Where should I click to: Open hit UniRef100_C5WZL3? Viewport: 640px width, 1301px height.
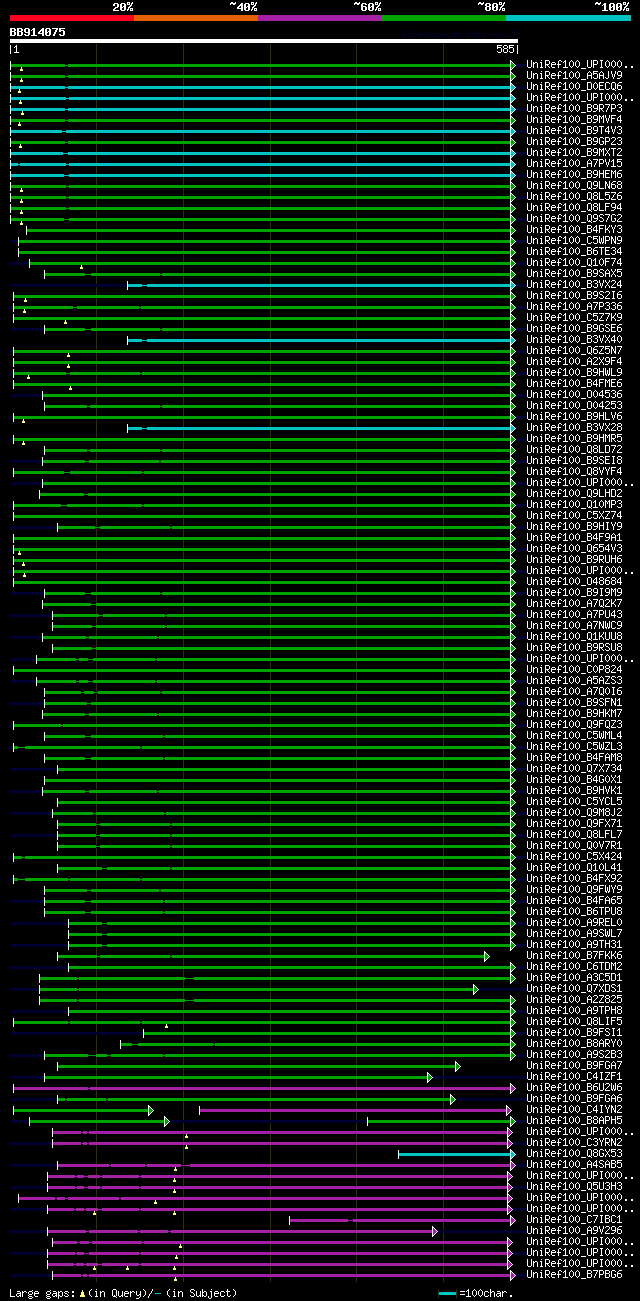click(x=574, y=746)
